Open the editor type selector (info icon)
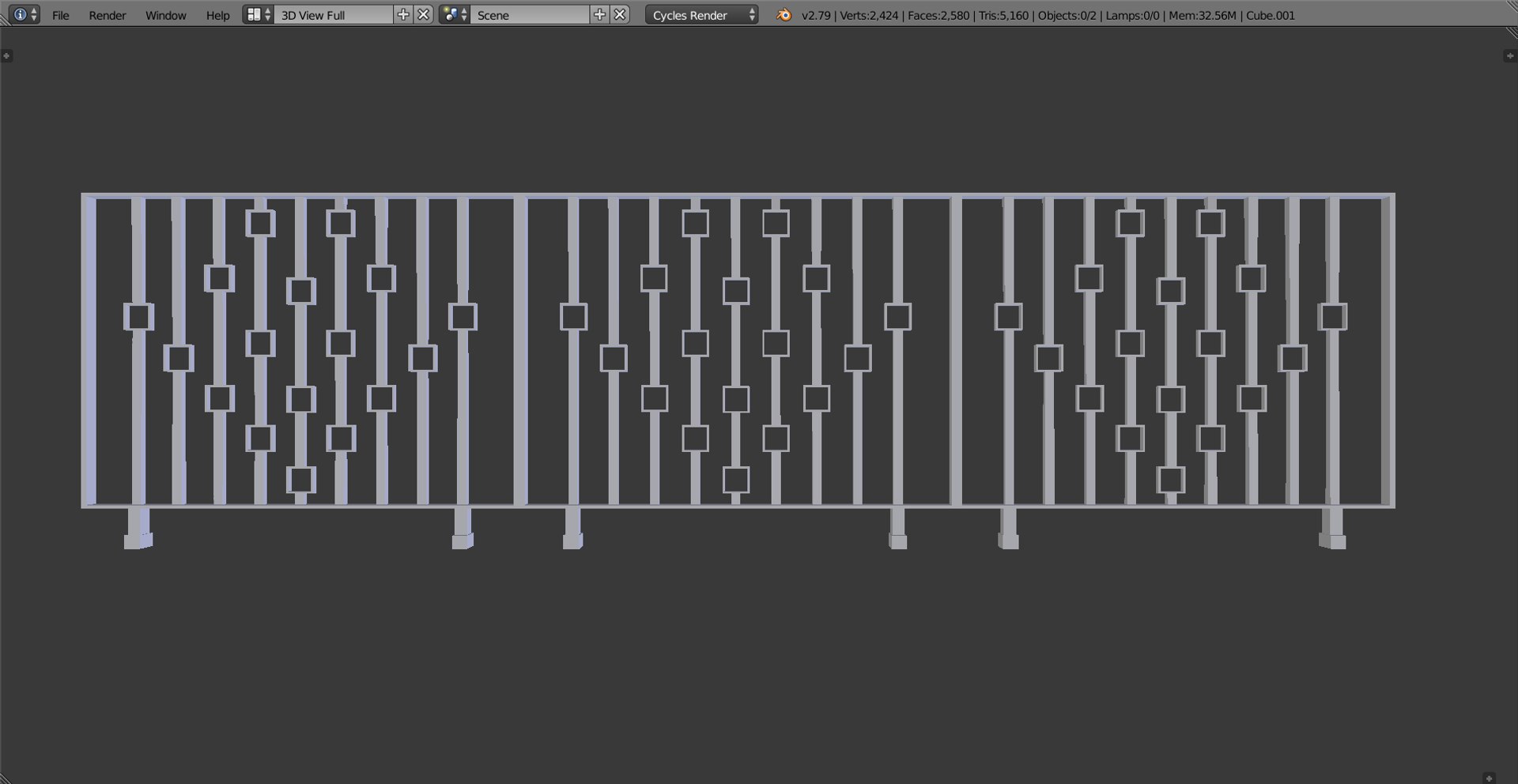Screen dimensions: 1518x784 (24, 14)
